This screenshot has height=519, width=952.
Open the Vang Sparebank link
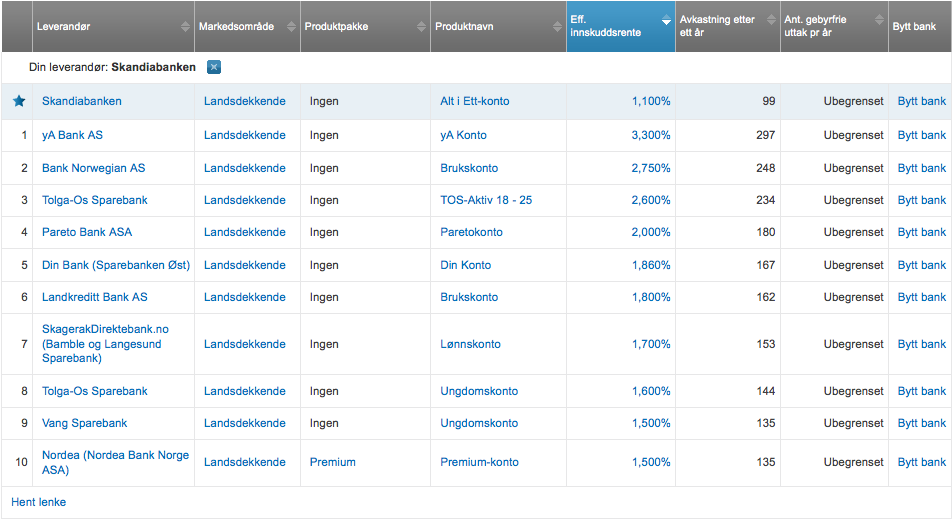pos(84,423)
